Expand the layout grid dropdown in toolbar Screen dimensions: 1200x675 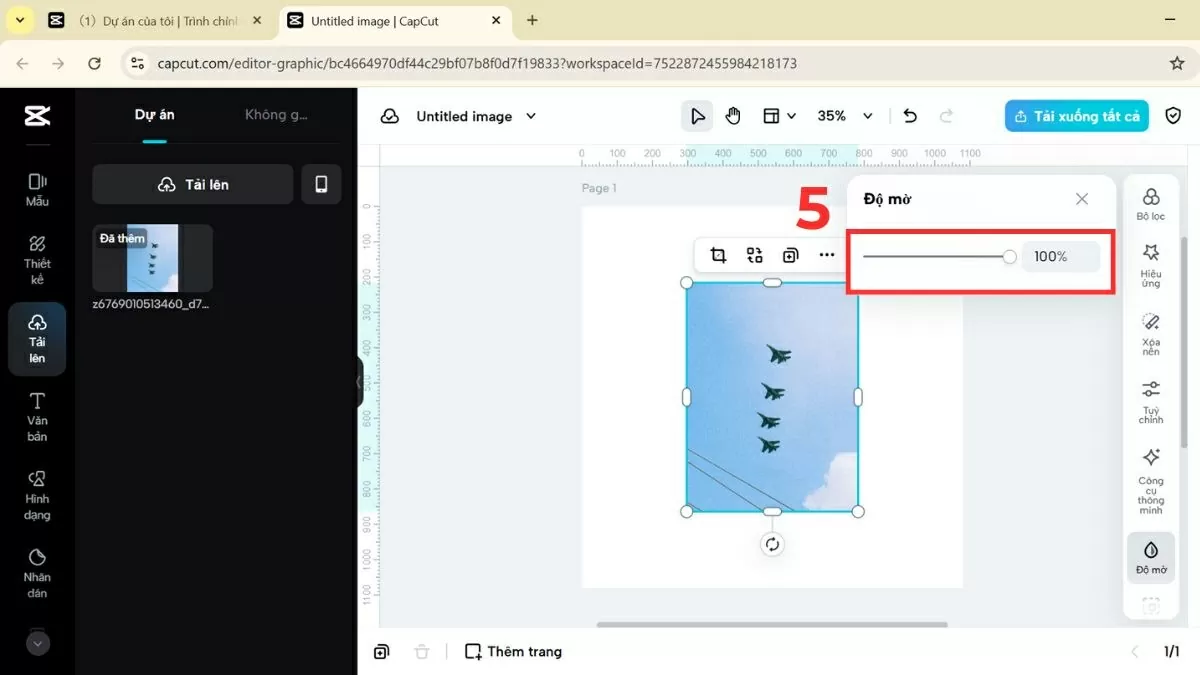pyautogui.click(x=779, y=115)
